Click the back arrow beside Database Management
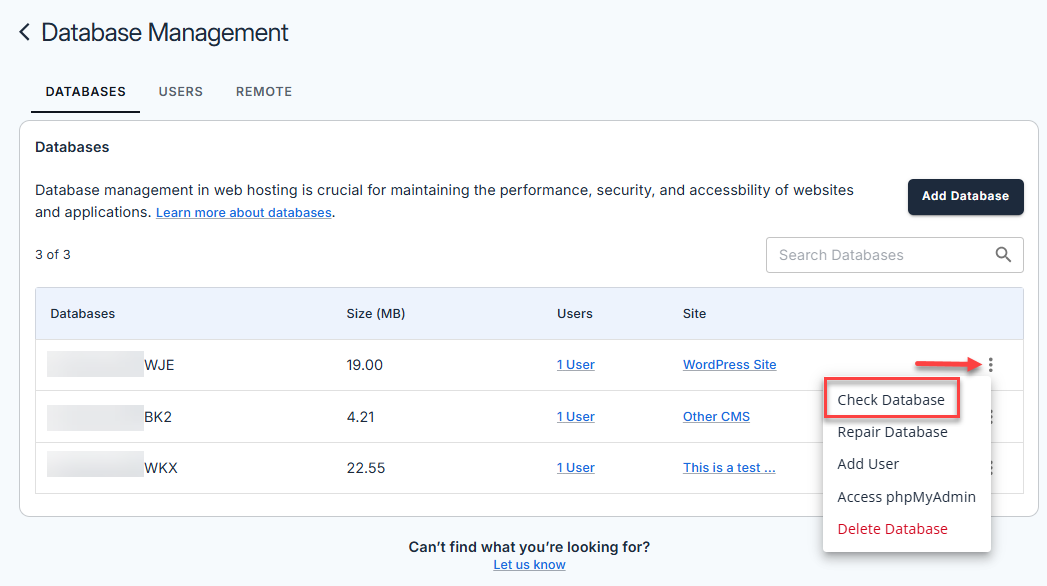 pyautogui.click(x=23, y=31)
